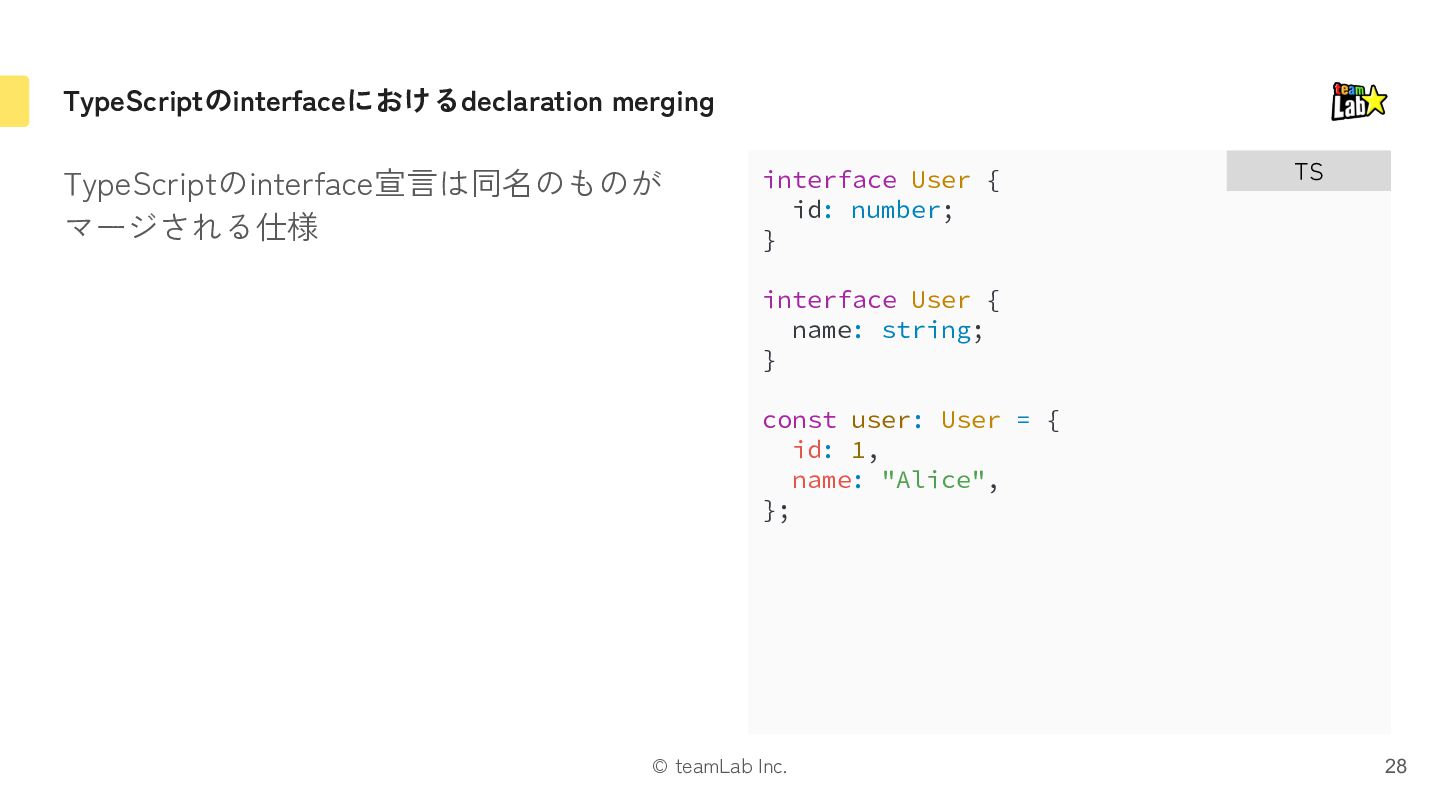Click the "Alice" string literal
The width and height of the screenshot is (1440, 810).
(933, 480)
